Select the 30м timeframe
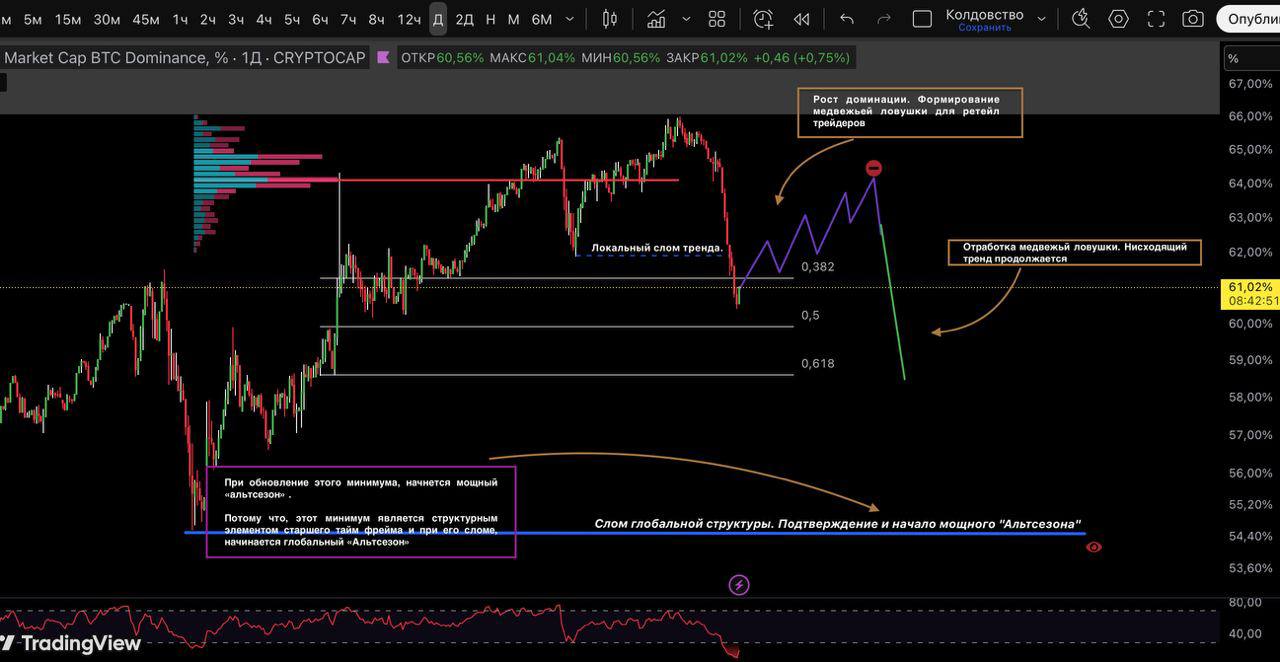 point(107,19)
